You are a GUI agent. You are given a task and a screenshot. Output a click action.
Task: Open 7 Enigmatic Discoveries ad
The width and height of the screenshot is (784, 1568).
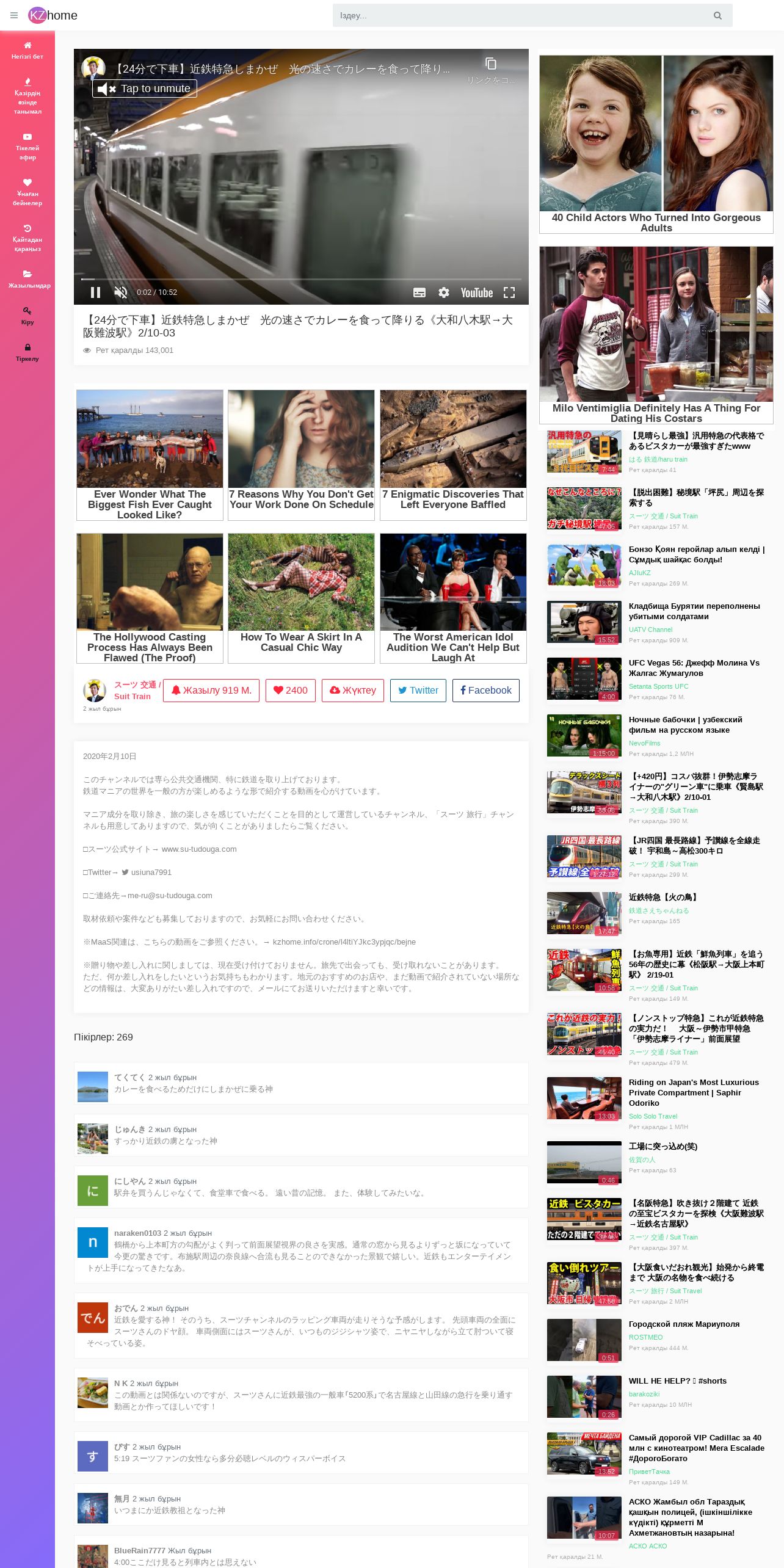[x=453, y=455]
